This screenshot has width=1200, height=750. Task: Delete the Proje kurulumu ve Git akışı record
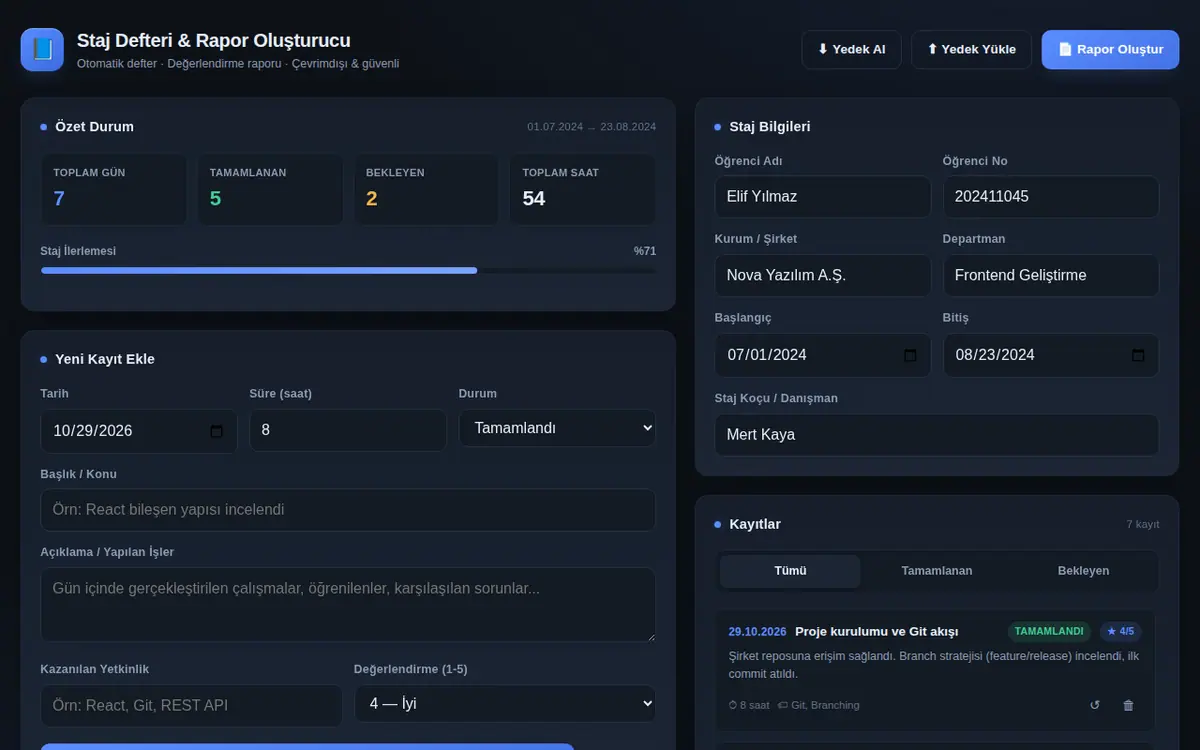(x=1129, y=705)
